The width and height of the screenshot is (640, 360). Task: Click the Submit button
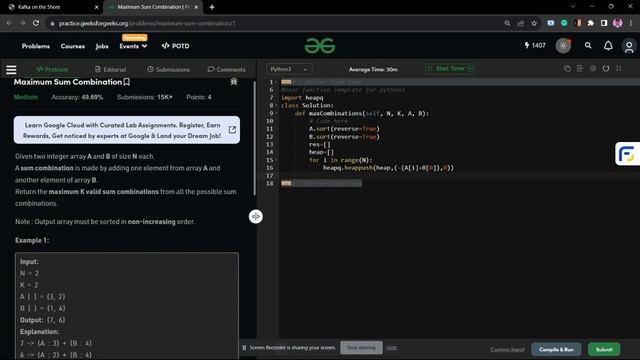click(x=604, y=349)
